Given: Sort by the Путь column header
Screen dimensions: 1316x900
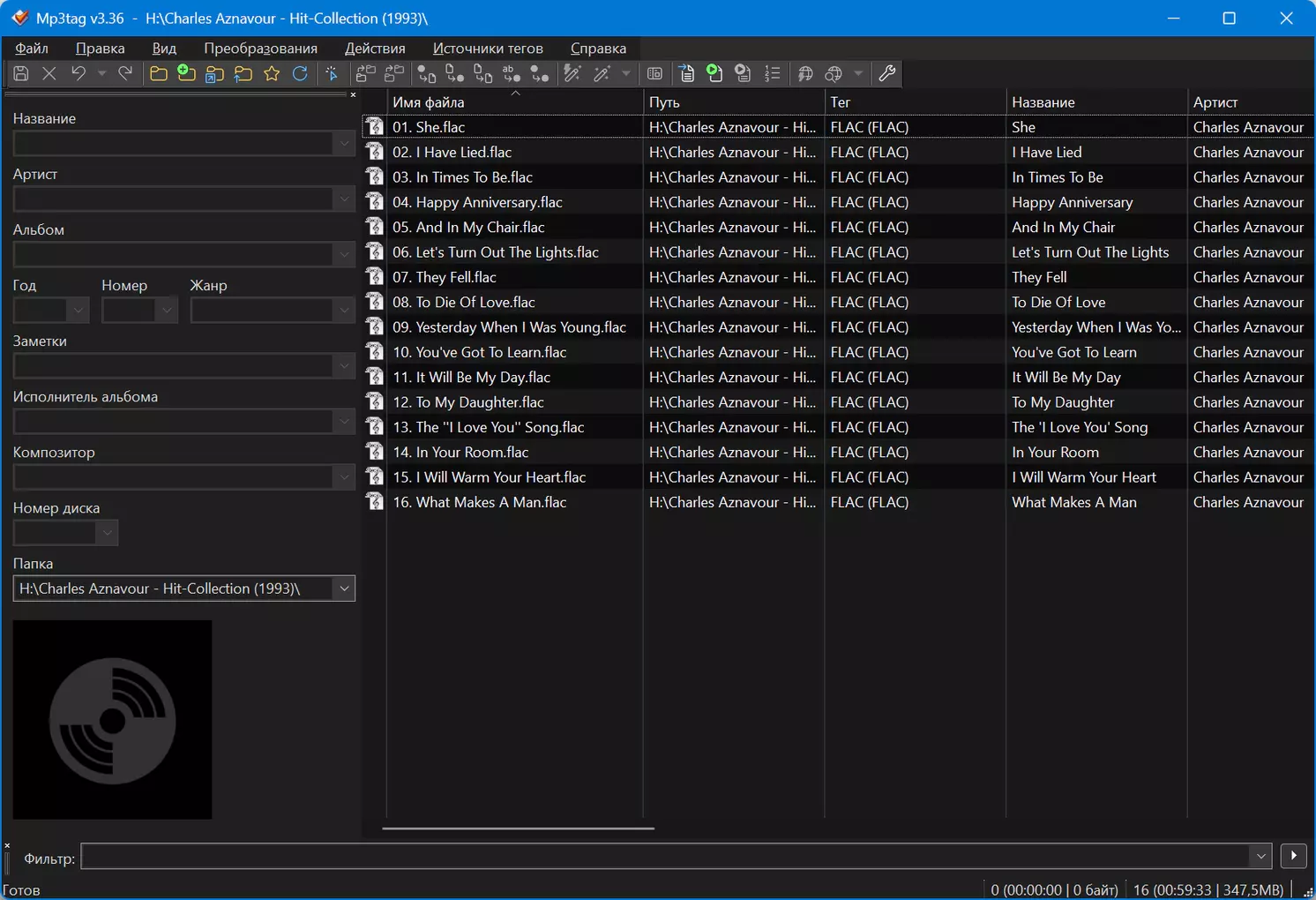Looking at the screenshot, I should tap(734, 102).
